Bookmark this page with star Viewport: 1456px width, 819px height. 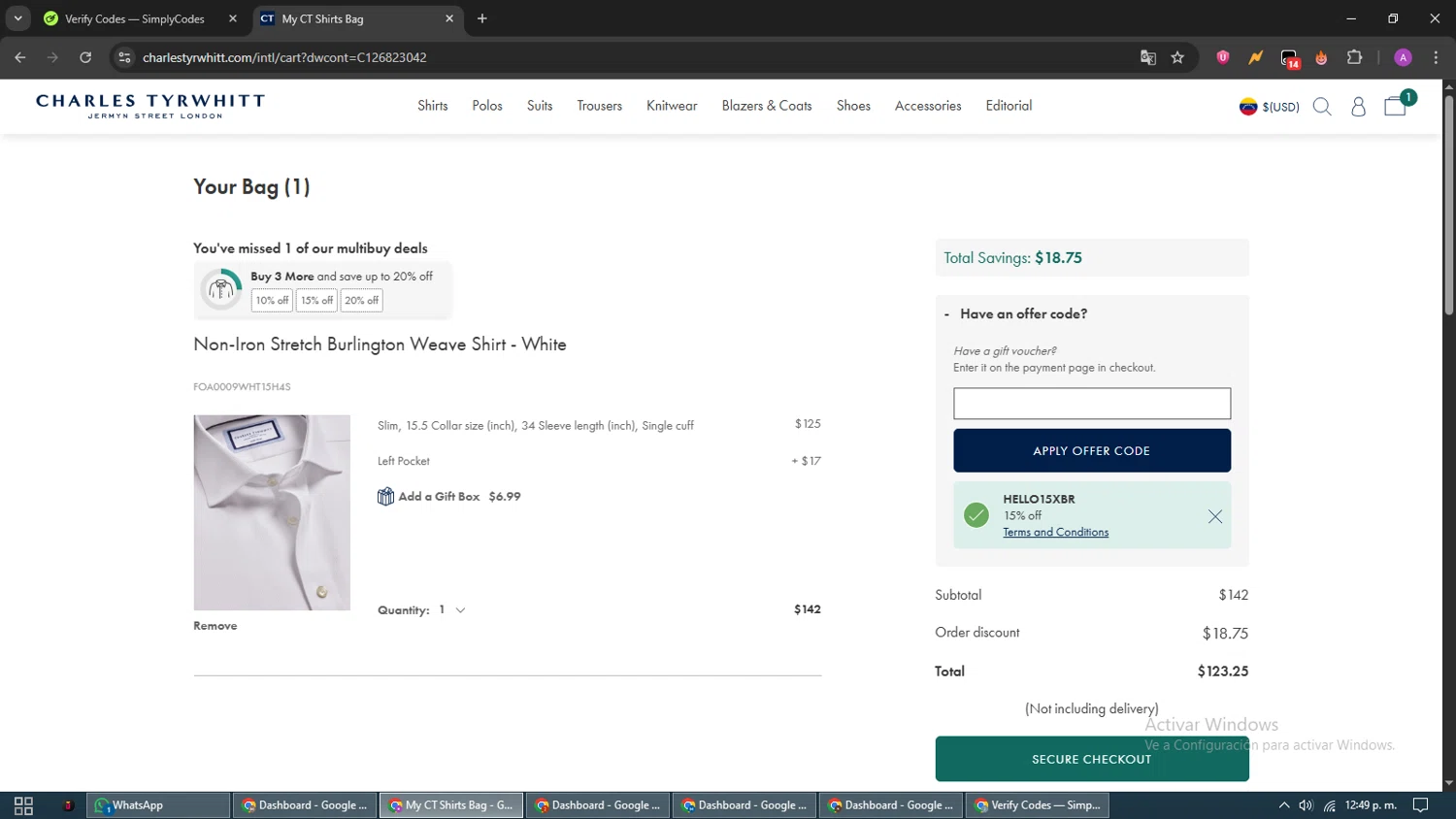1177,57
